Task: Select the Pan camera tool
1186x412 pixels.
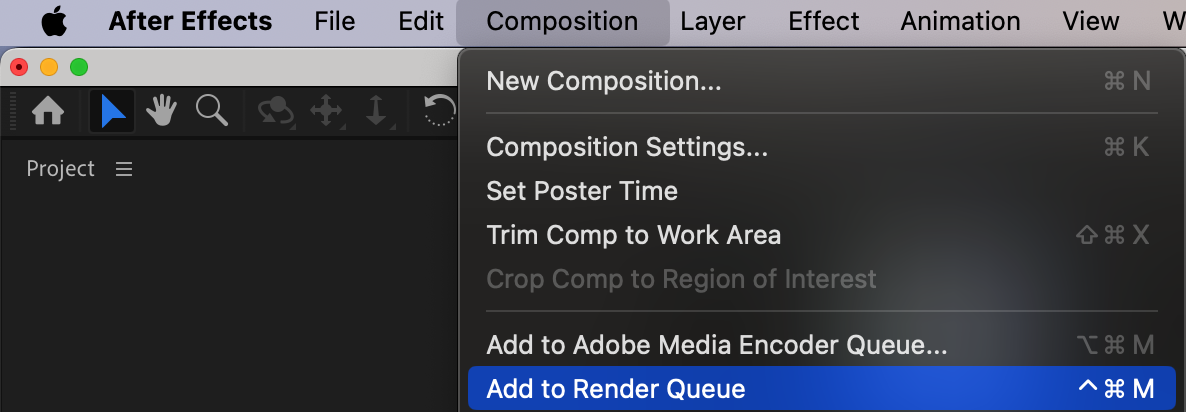Action: [326, 111]
